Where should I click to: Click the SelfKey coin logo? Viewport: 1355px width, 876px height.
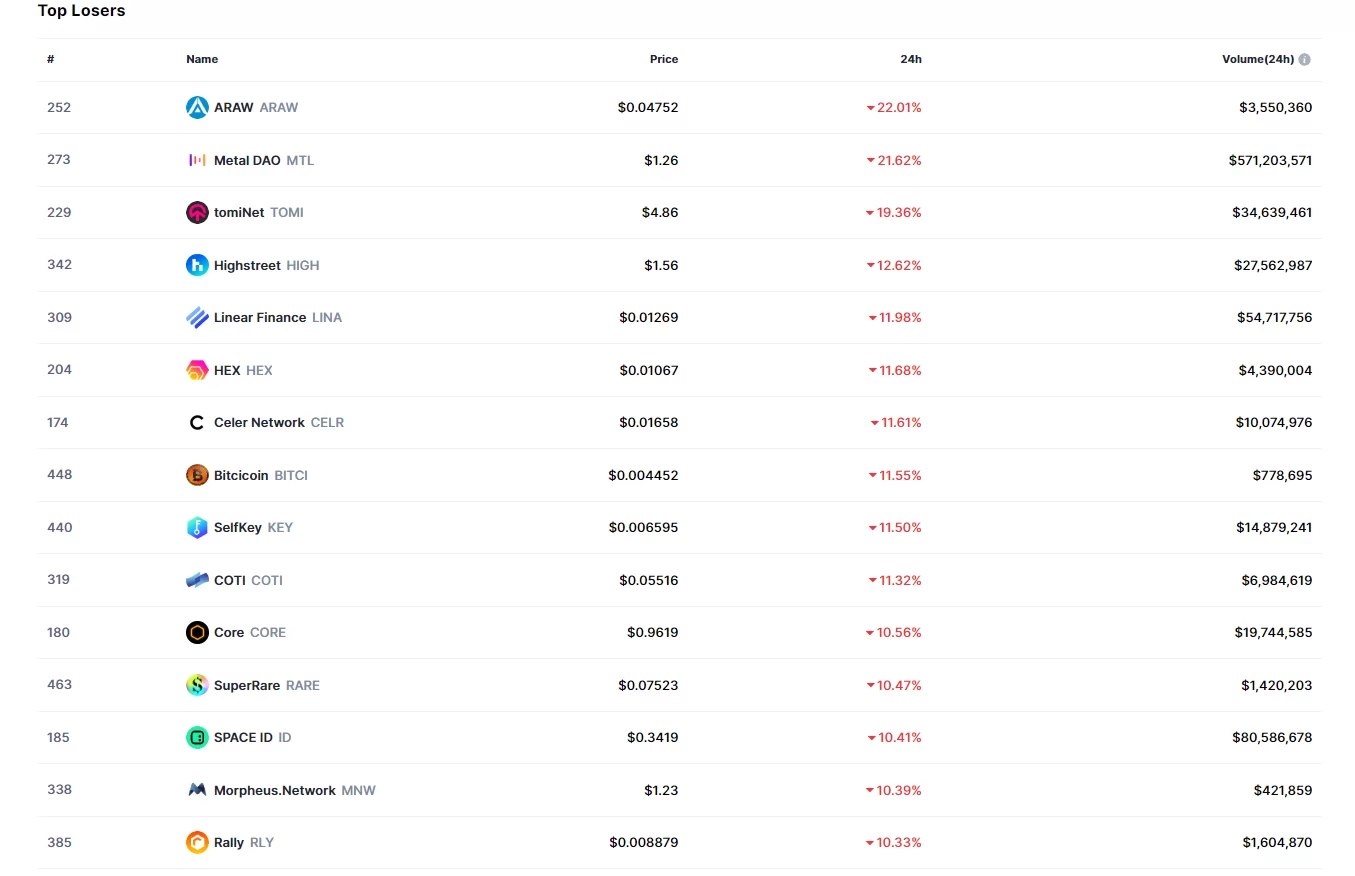point(197,527)
